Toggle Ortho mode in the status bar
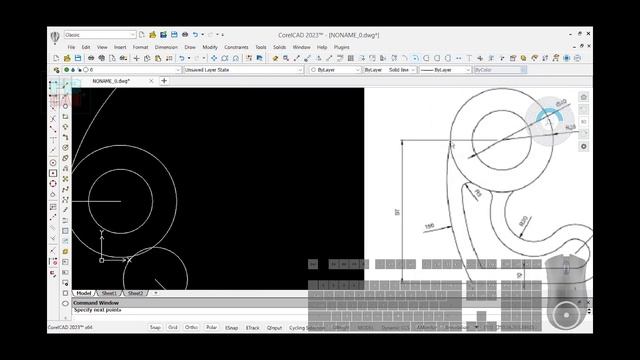 click(191, 327)
